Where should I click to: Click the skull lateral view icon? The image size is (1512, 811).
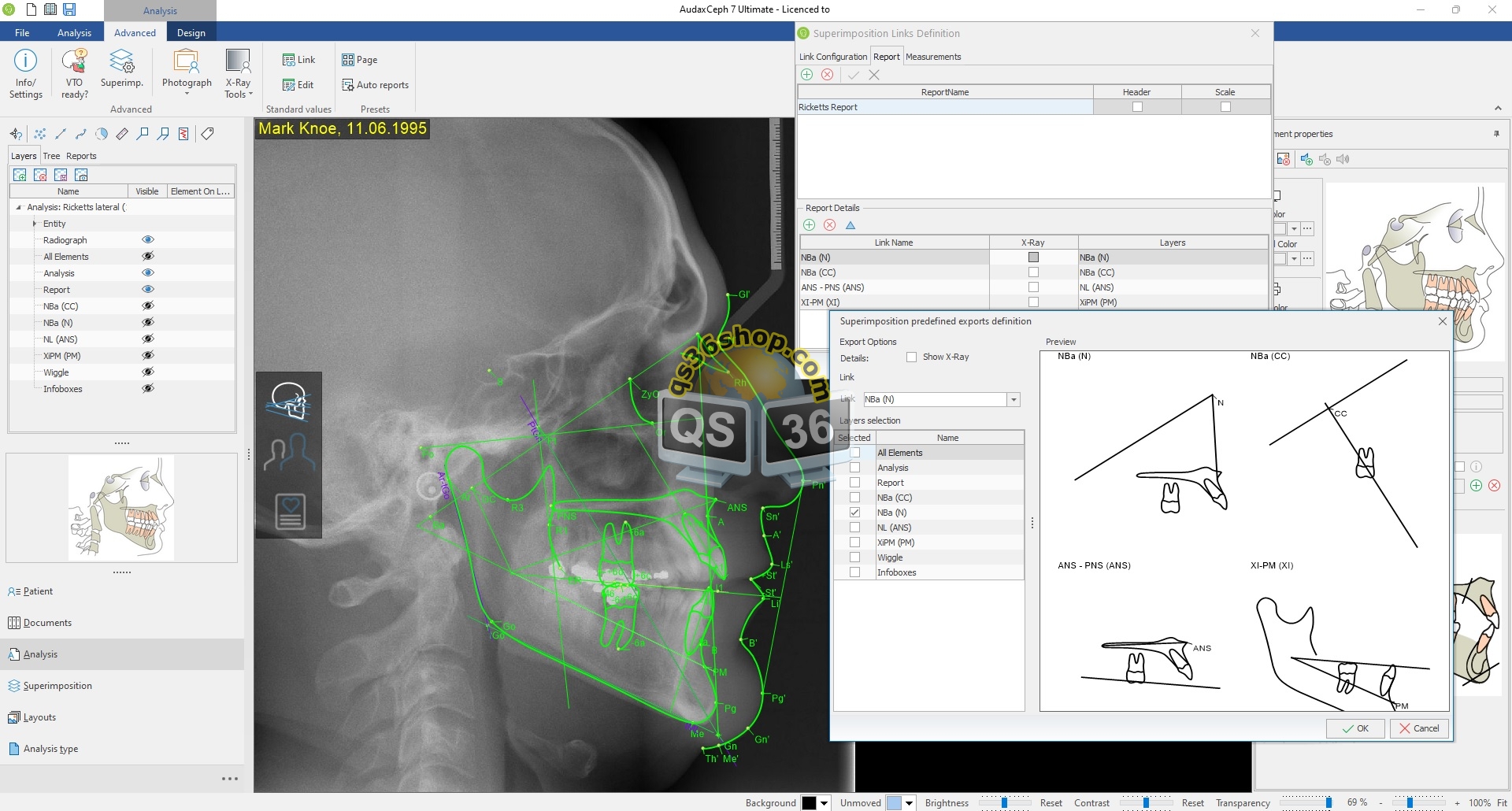pyautogui.click(x=289, y=400)
